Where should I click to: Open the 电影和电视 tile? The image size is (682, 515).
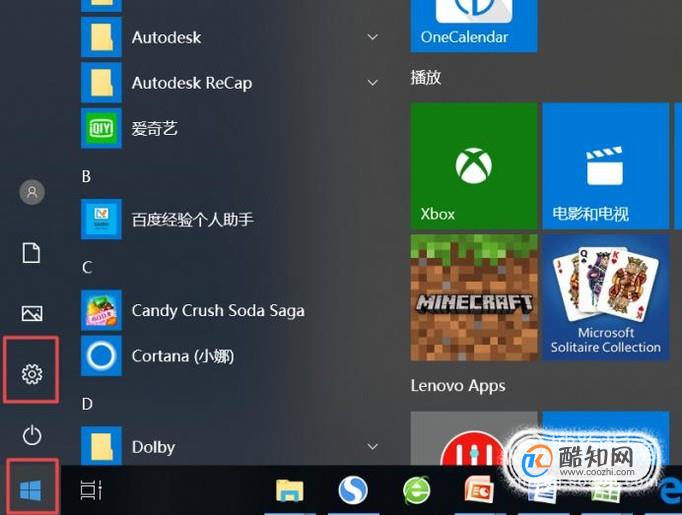(605, 166)
